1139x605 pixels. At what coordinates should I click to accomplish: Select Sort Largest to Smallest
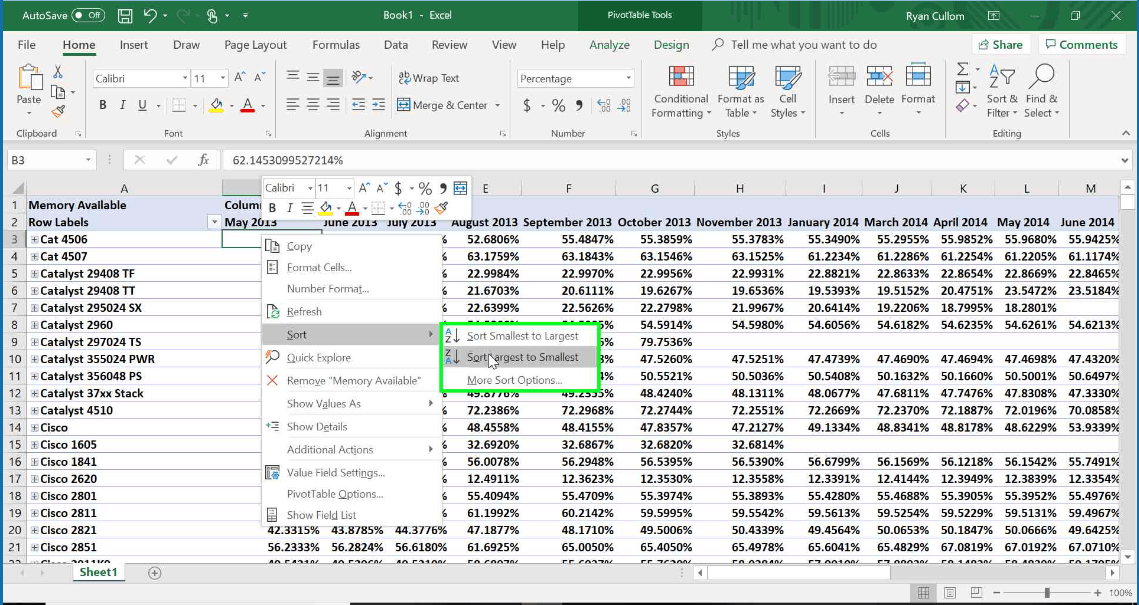point(522,357)
